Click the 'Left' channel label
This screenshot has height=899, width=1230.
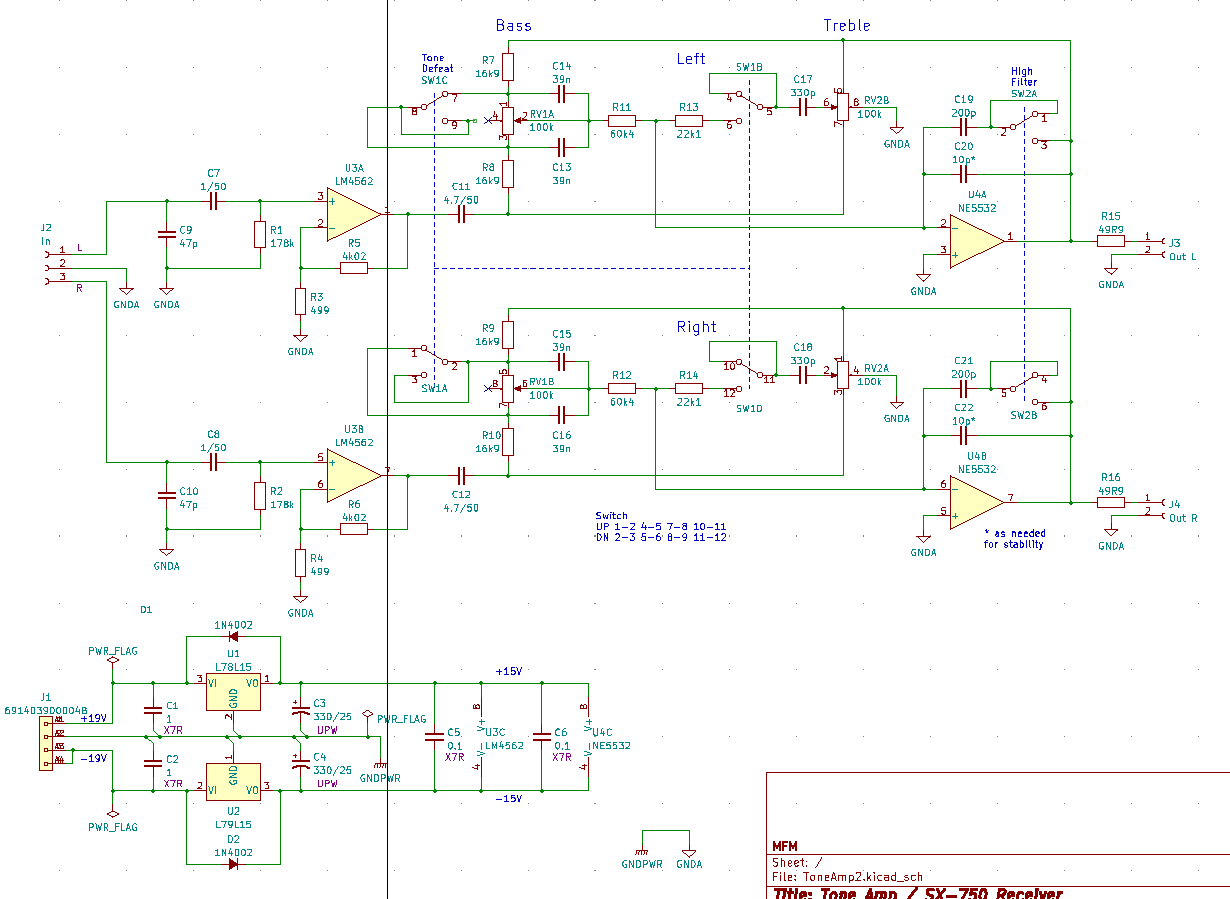691,59
